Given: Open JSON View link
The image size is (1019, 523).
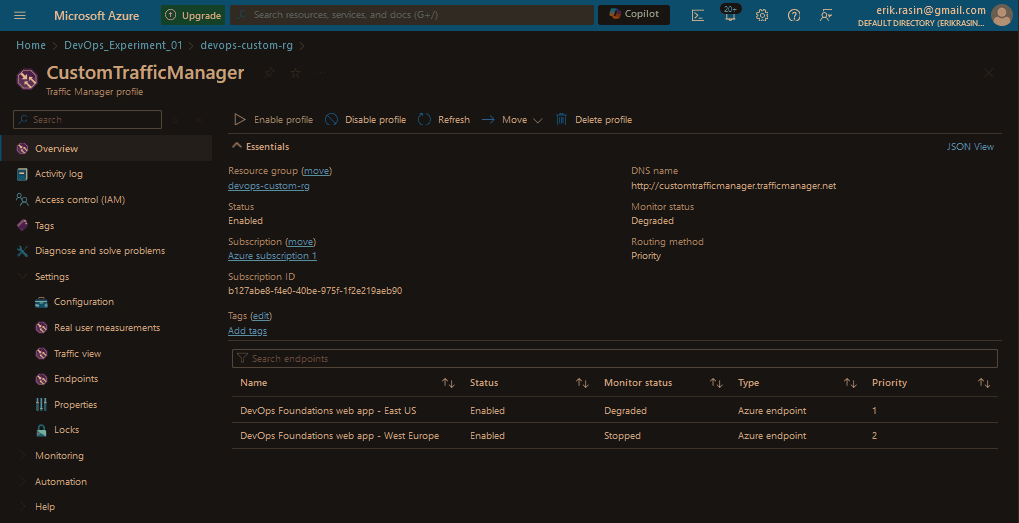Looking at the screenshot, I should pos(970,147).
